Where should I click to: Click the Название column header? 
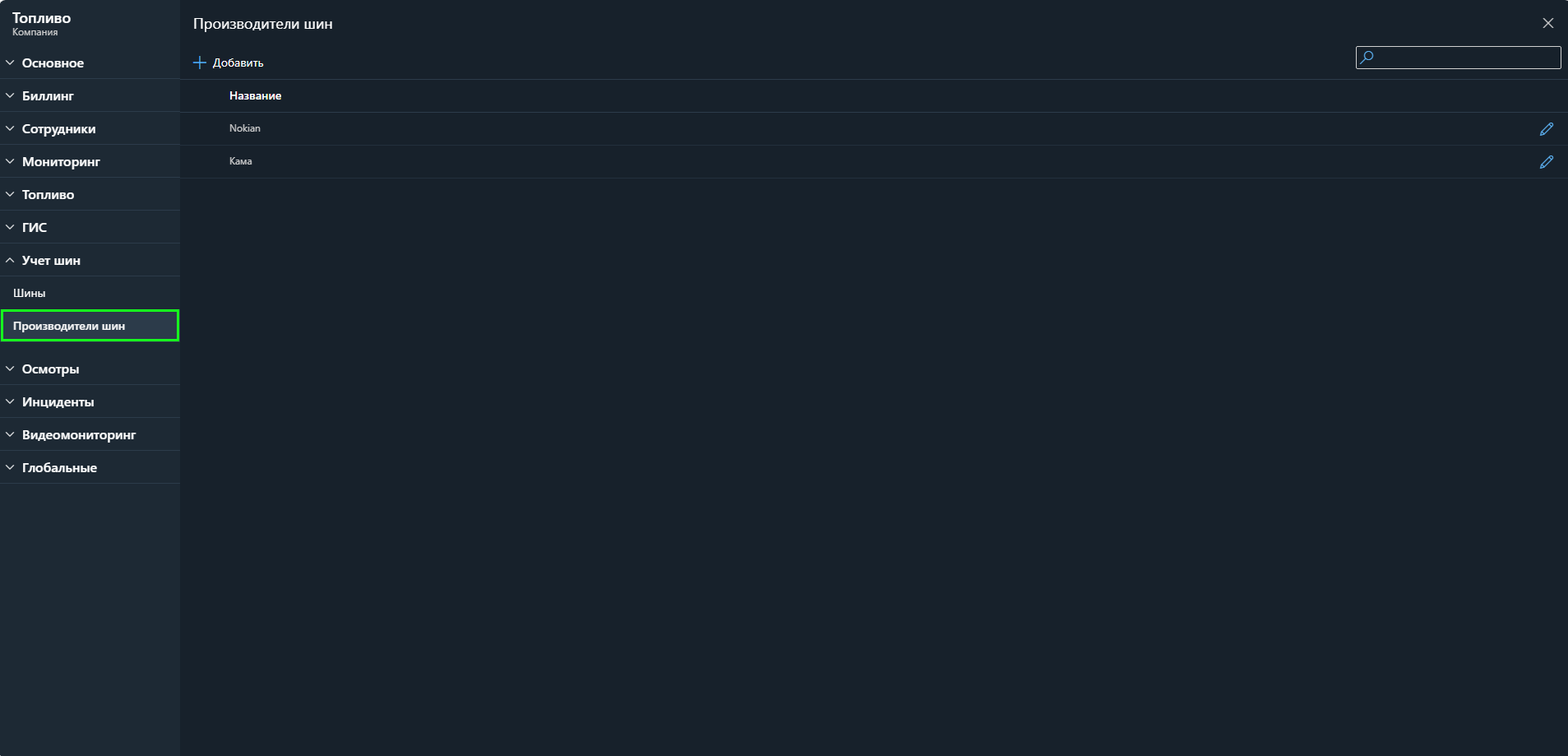256,95
